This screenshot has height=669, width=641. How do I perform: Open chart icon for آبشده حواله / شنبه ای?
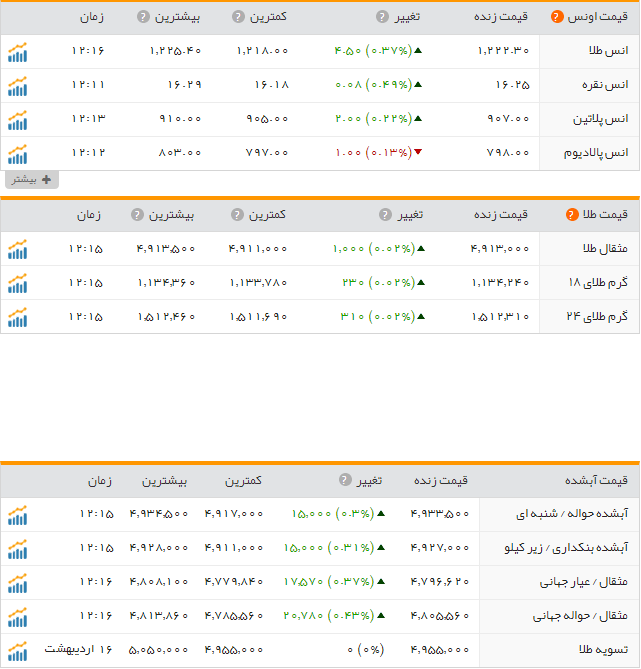coord(17,515)
